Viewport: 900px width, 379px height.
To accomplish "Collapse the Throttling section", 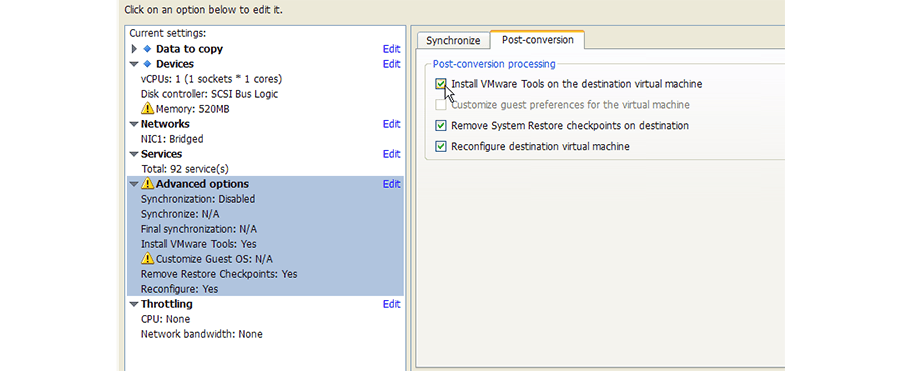I will 134,304.
